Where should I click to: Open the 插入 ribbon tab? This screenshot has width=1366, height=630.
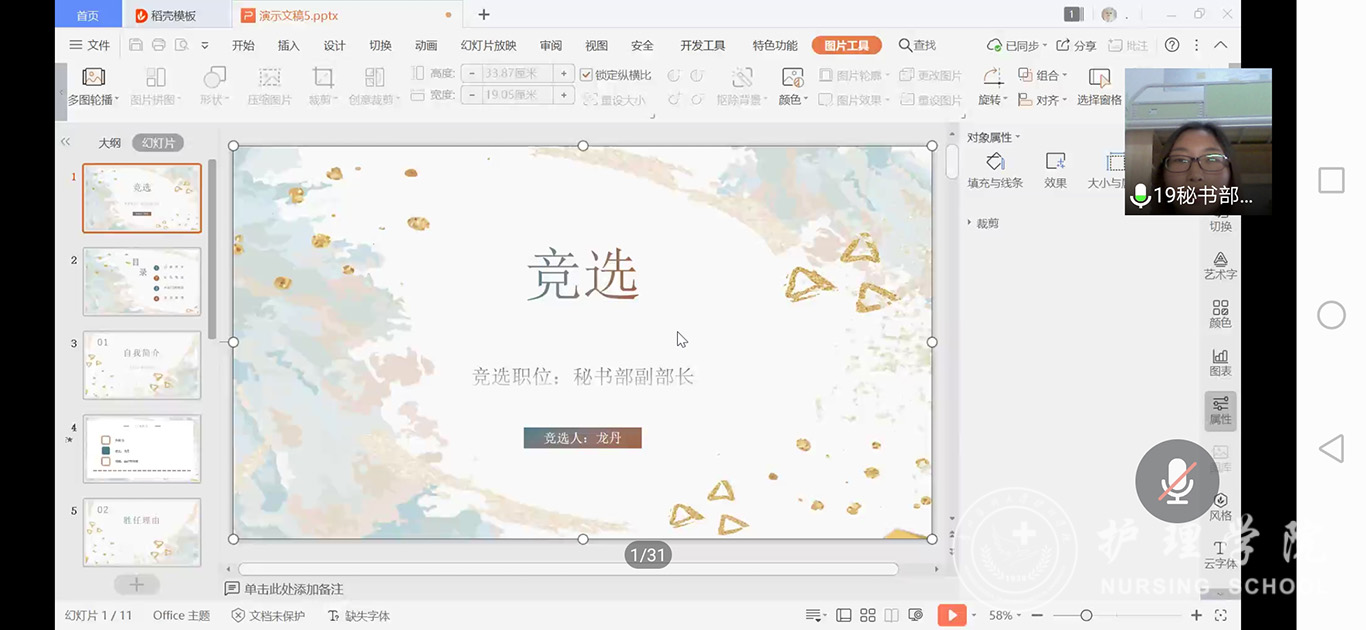pos(288,45)
